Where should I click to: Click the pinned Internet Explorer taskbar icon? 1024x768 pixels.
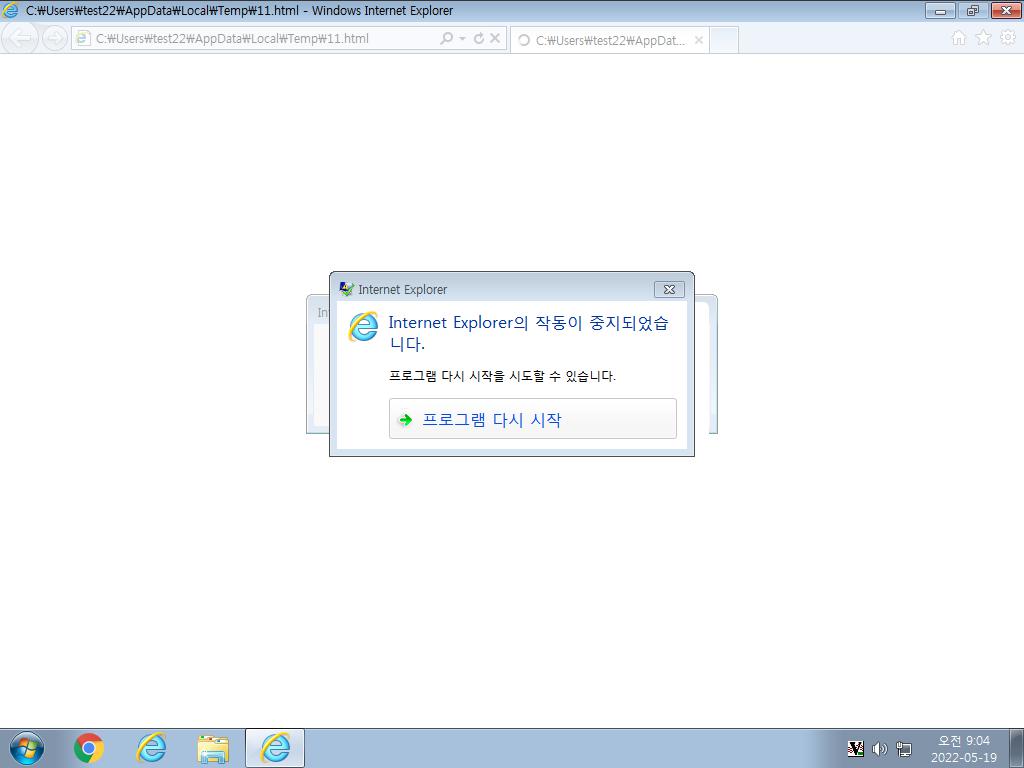coord(151,748)
